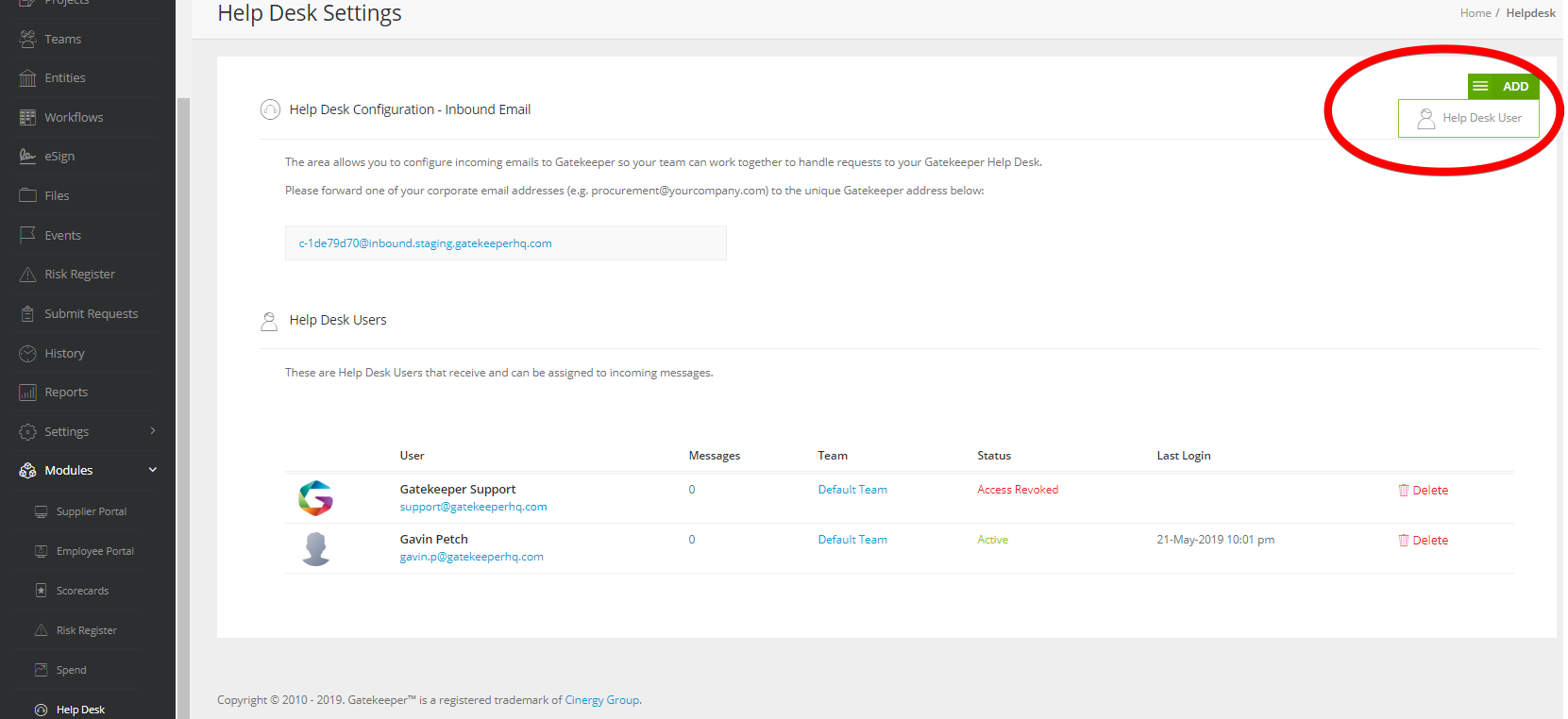This screenshot has height=719, width=1568.
Task: Click the Reports chart icon
Action: tap(27, 392)
